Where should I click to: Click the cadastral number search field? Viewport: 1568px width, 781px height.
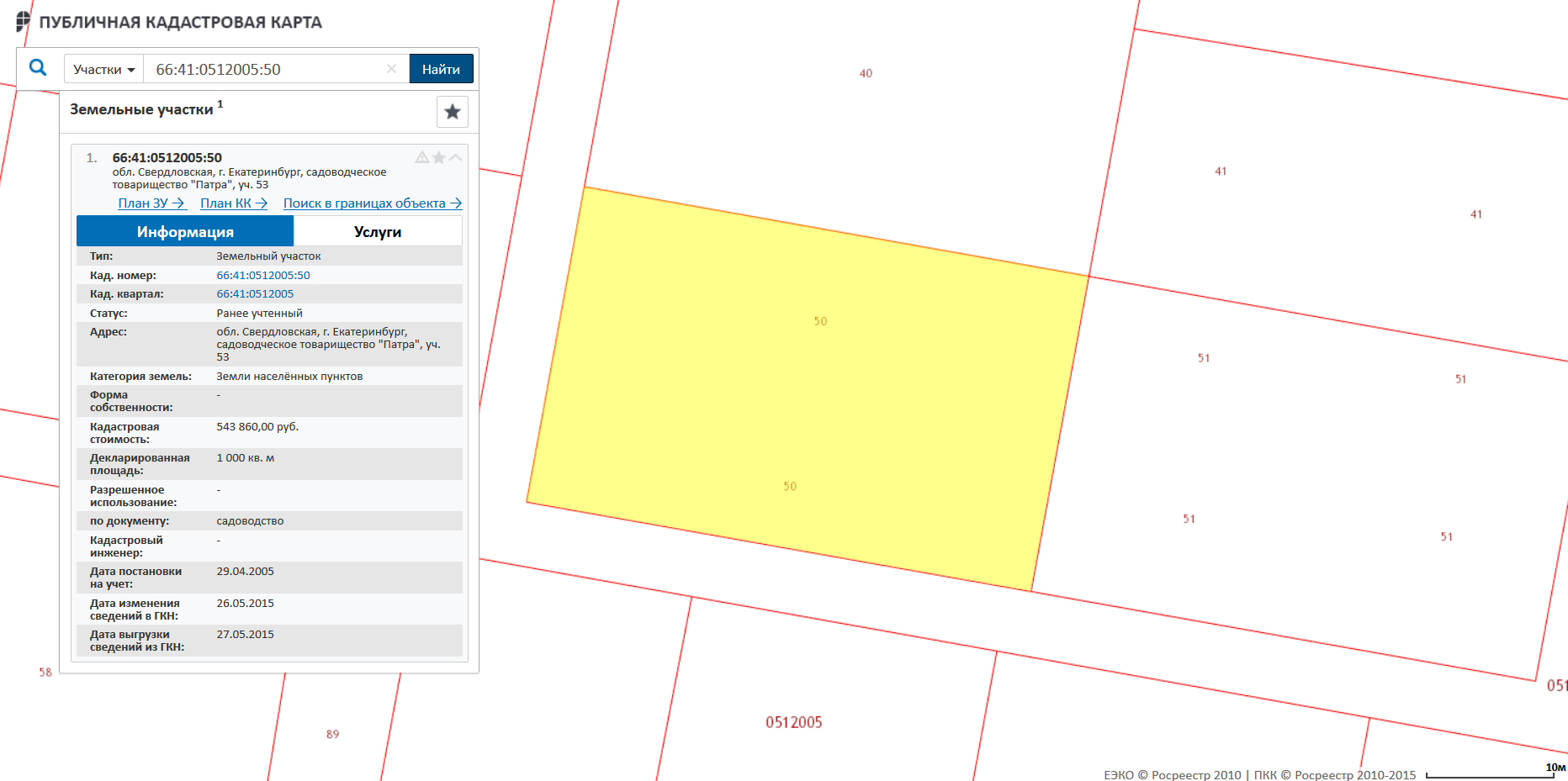click(x=265, y=70)
